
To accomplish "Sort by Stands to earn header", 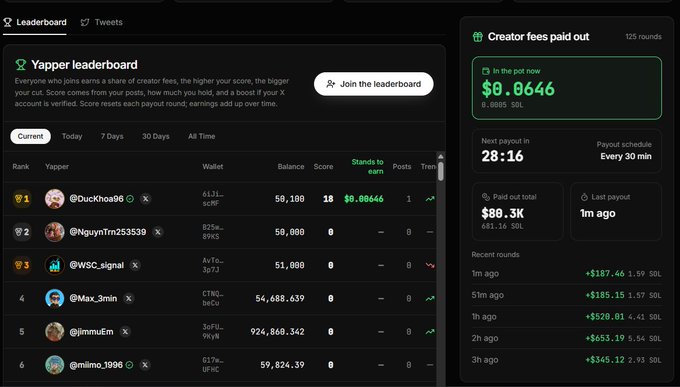I will tap(367, 167).
